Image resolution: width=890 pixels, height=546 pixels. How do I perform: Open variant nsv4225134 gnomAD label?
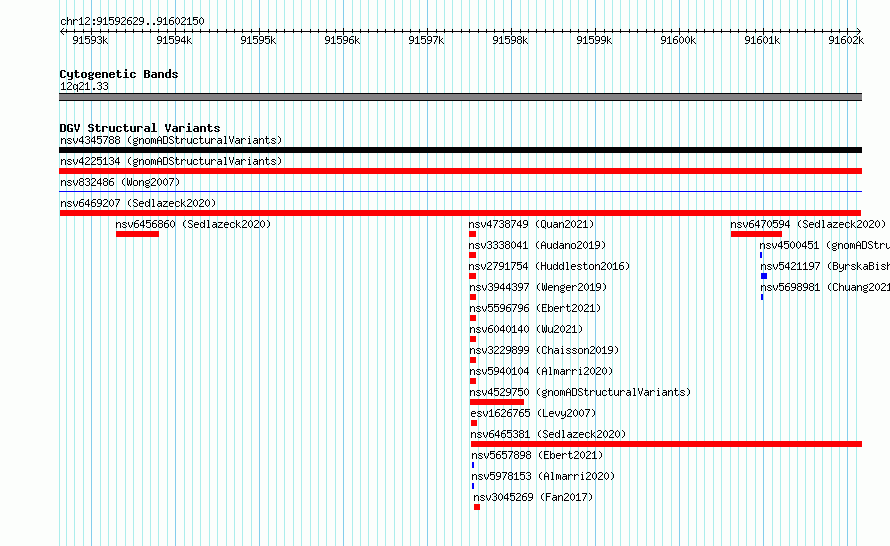[x=171, y=161]
